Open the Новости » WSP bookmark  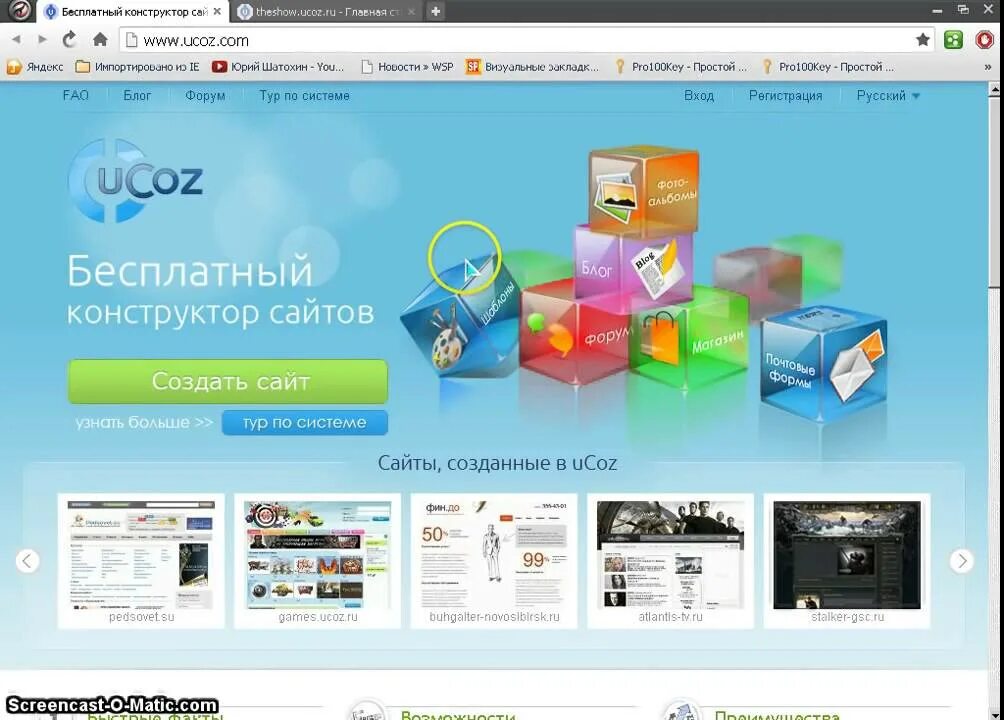407,67
